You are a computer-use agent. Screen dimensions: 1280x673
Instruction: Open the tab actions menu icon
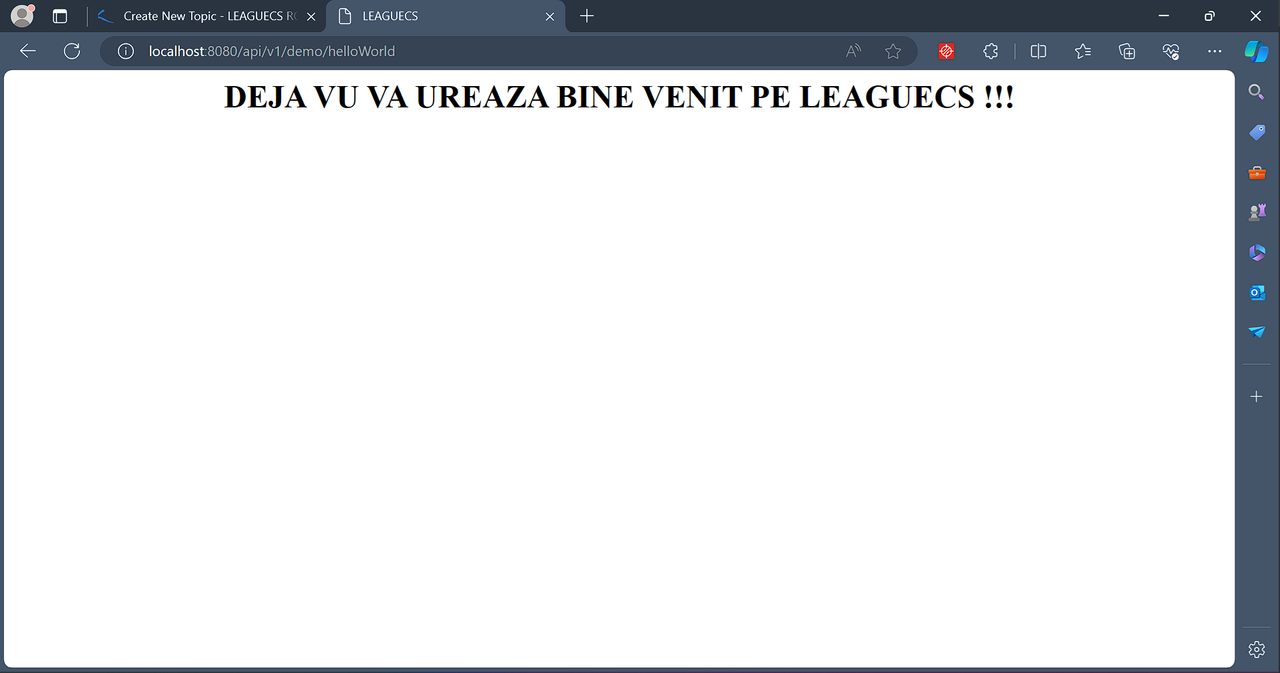(x=60, y=16)
